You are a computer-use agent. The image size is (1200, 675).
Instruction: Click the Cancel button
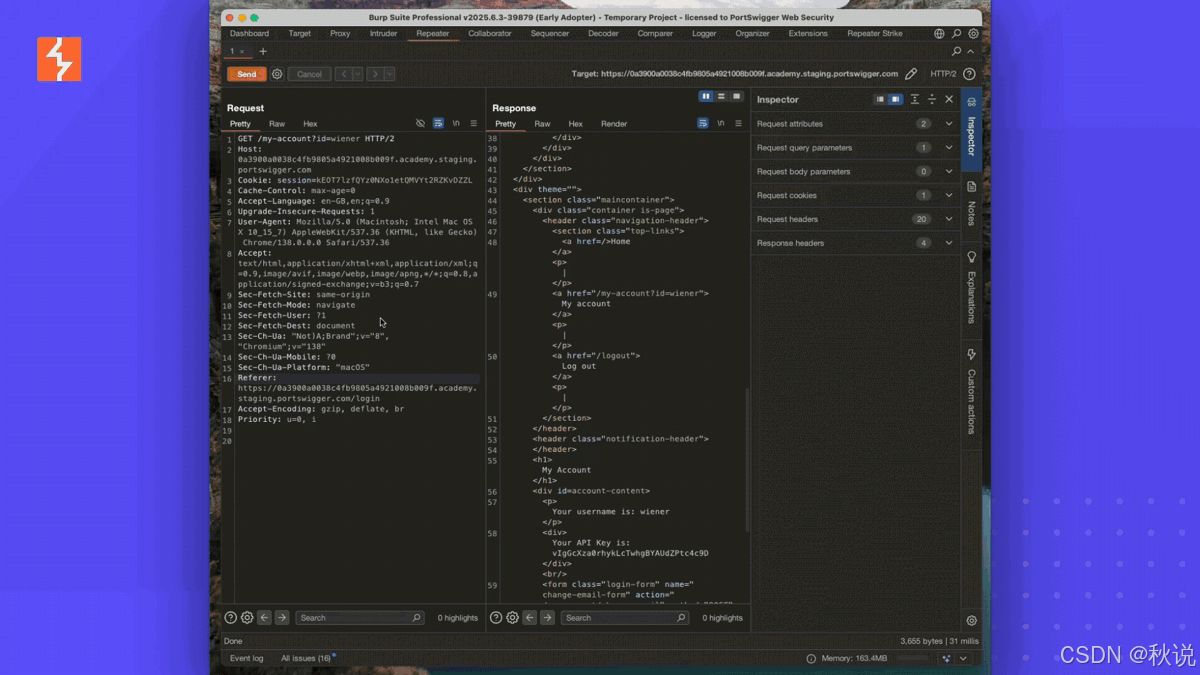[x=310, y=74]
